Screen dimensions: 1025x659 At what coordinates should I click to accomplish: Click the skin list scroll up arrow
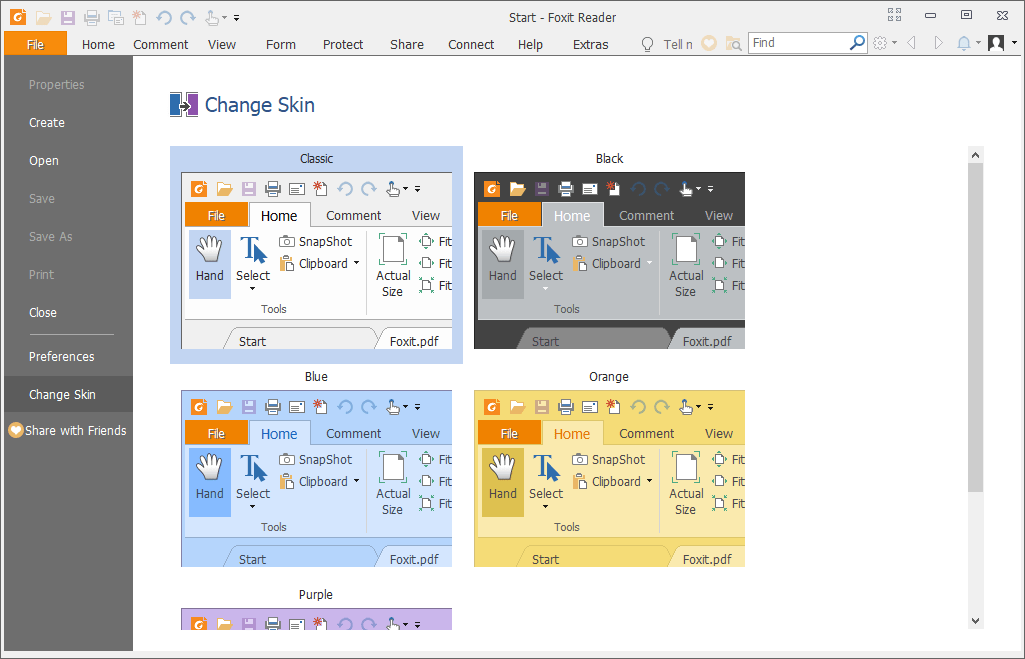point(975,155)
